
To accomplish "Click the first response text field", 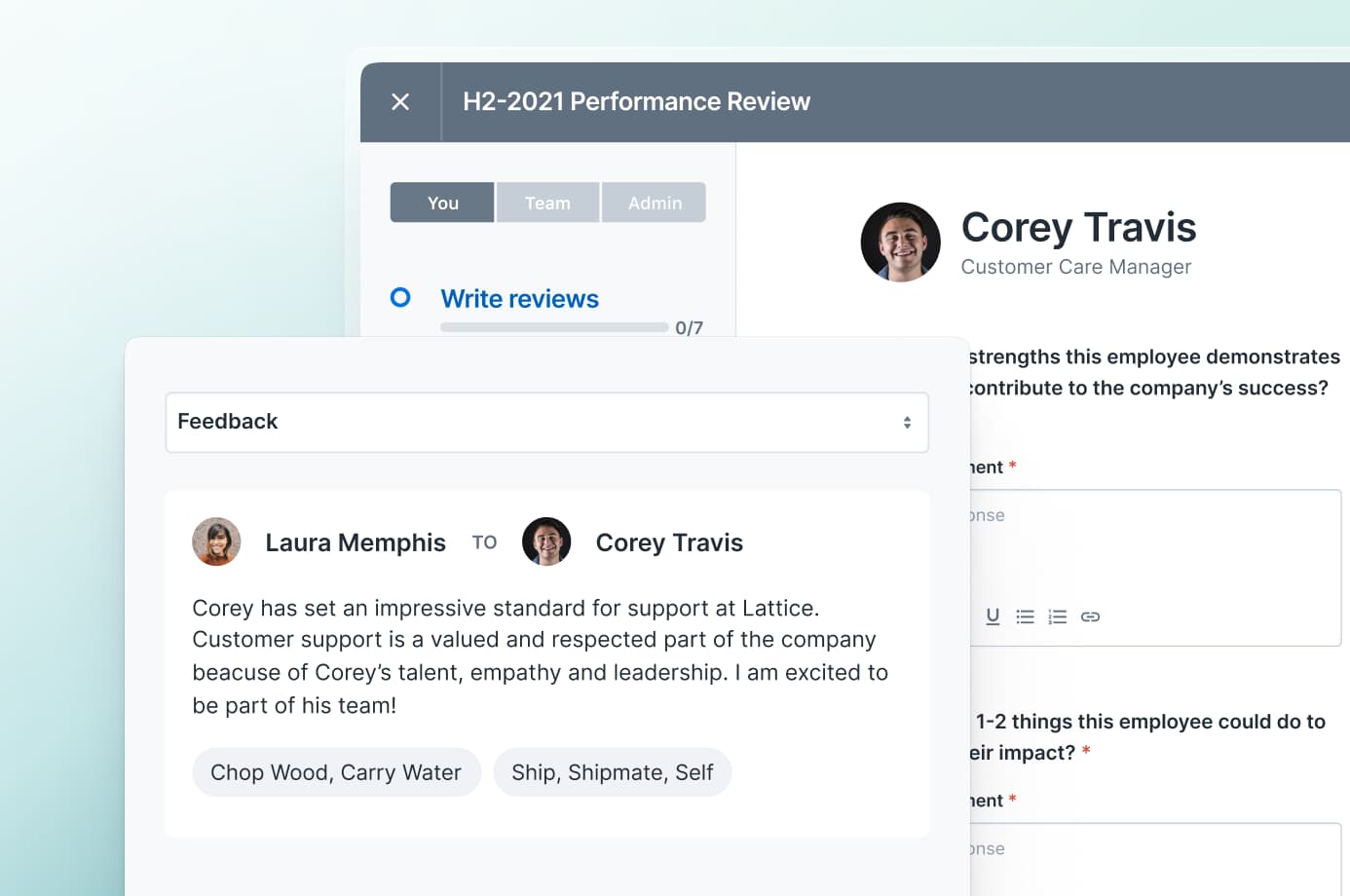I will point(1155,568).
